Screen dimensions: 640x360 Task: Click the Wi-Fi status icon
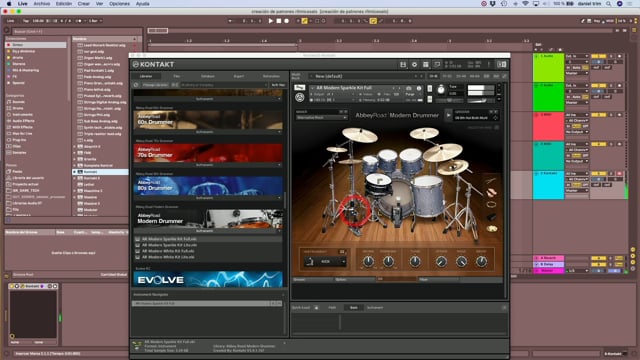(x=525, y=4)
